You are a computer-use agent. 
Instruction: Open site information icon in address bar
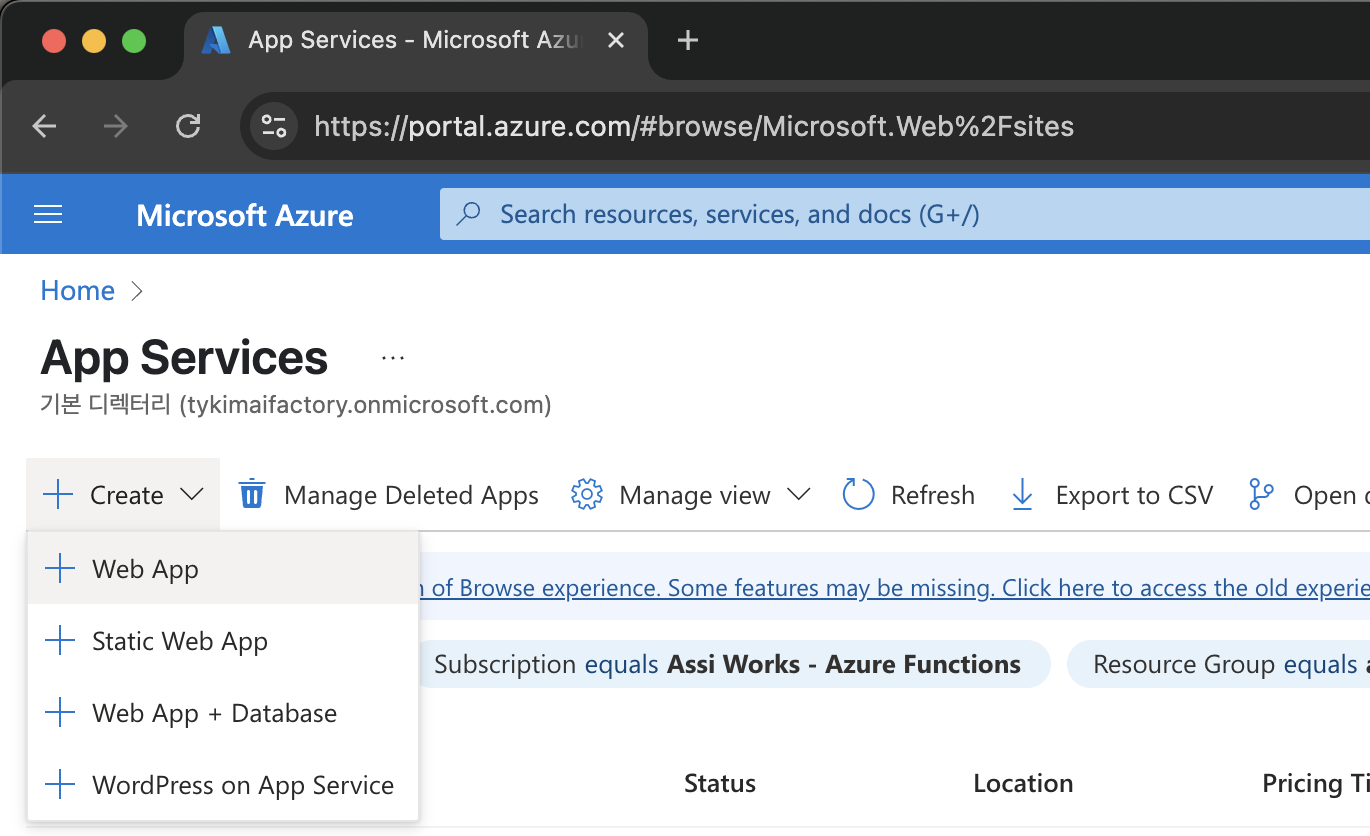click(x=273, y=126)
